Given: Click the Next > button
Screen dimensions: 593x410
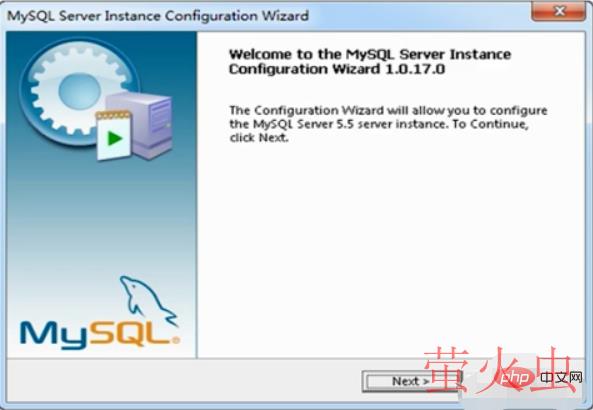Looking at the screenshot, I should pos(411,381).
